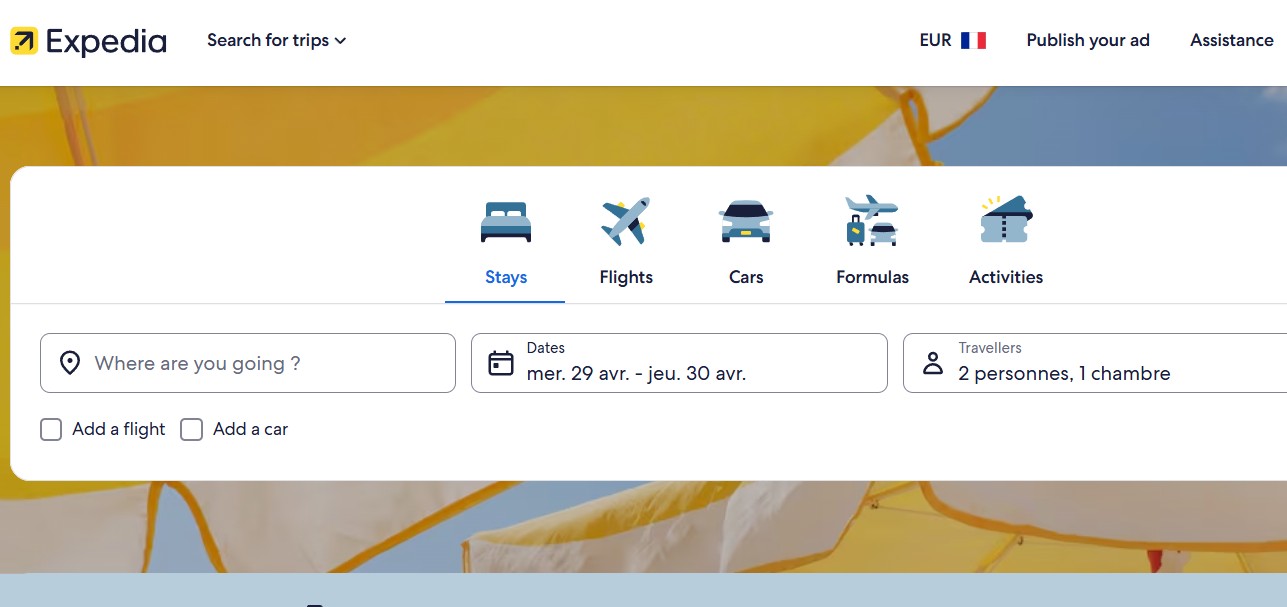Expand the Search for trips menu
Screen dimensions: 1287x607
pyautogui.click(x=277, y=41)
